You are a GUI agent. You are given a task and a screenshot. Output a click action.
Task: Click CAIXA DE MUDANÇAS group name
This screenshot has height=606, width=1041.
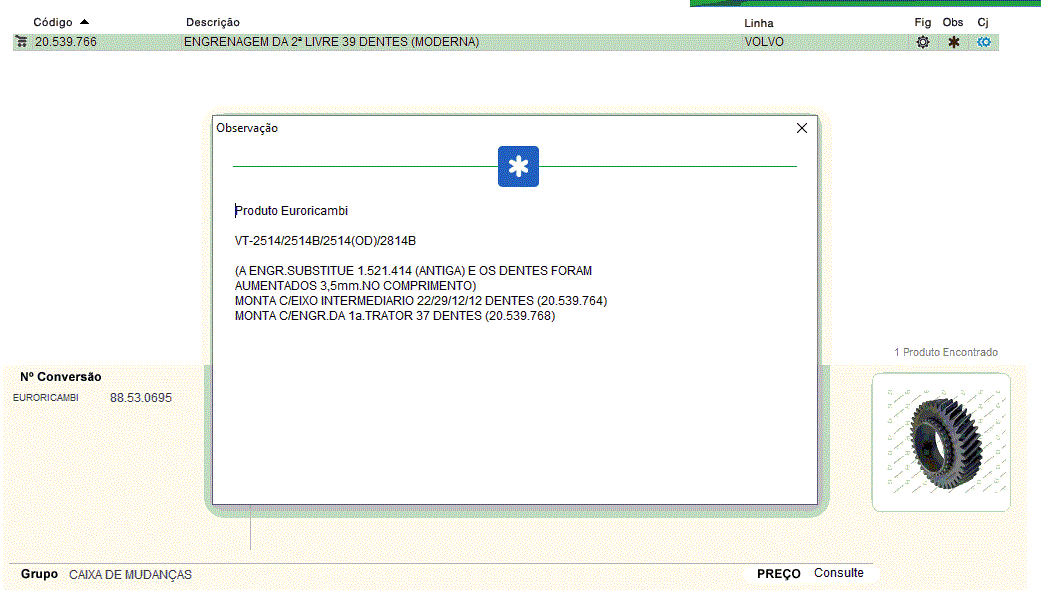click(130, 575)
